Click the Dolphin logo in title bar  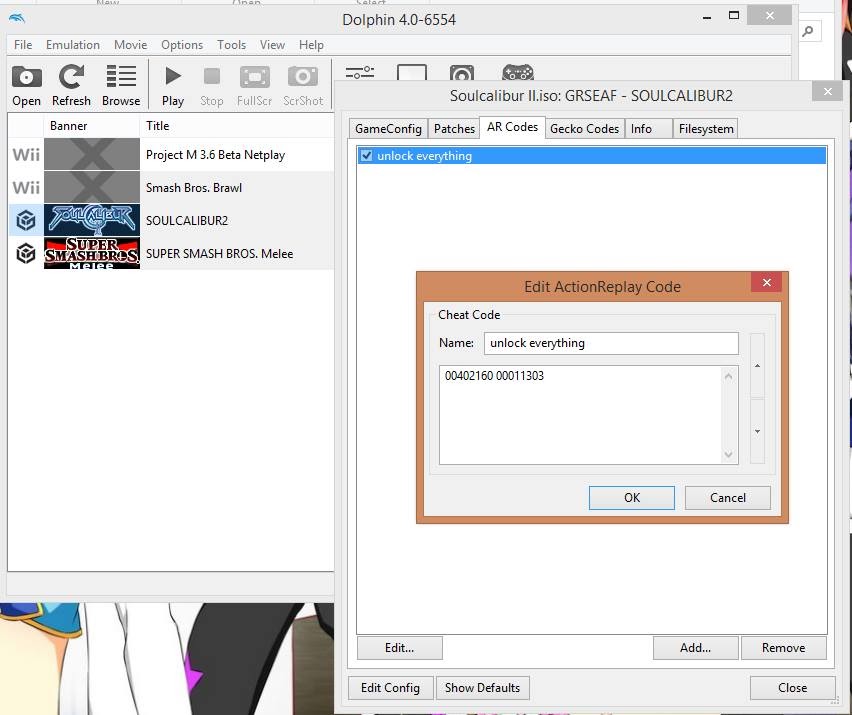[17, 18]
